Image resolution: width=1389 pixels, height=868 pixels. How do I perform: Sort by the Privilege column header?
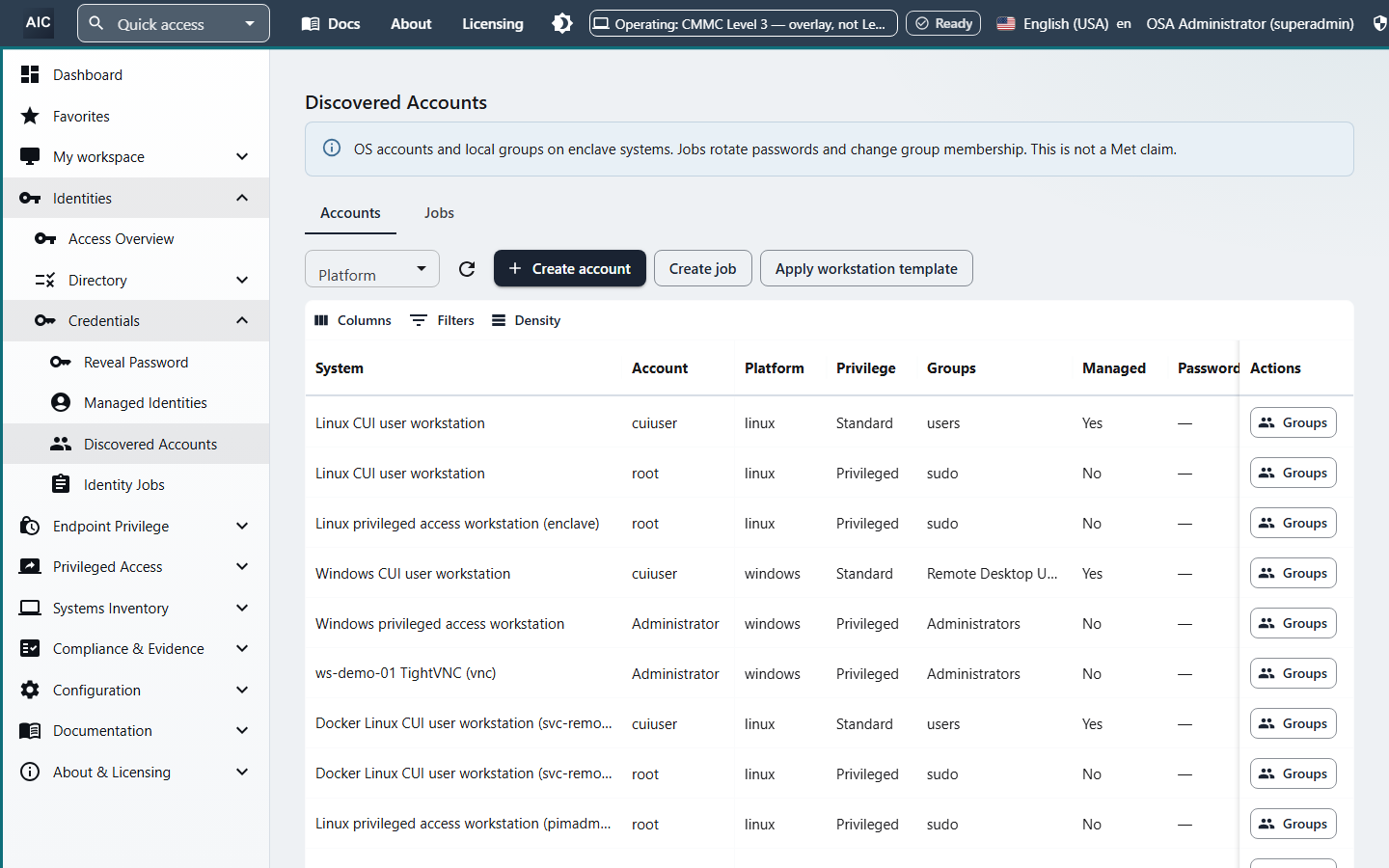click(x=865, y=367)
